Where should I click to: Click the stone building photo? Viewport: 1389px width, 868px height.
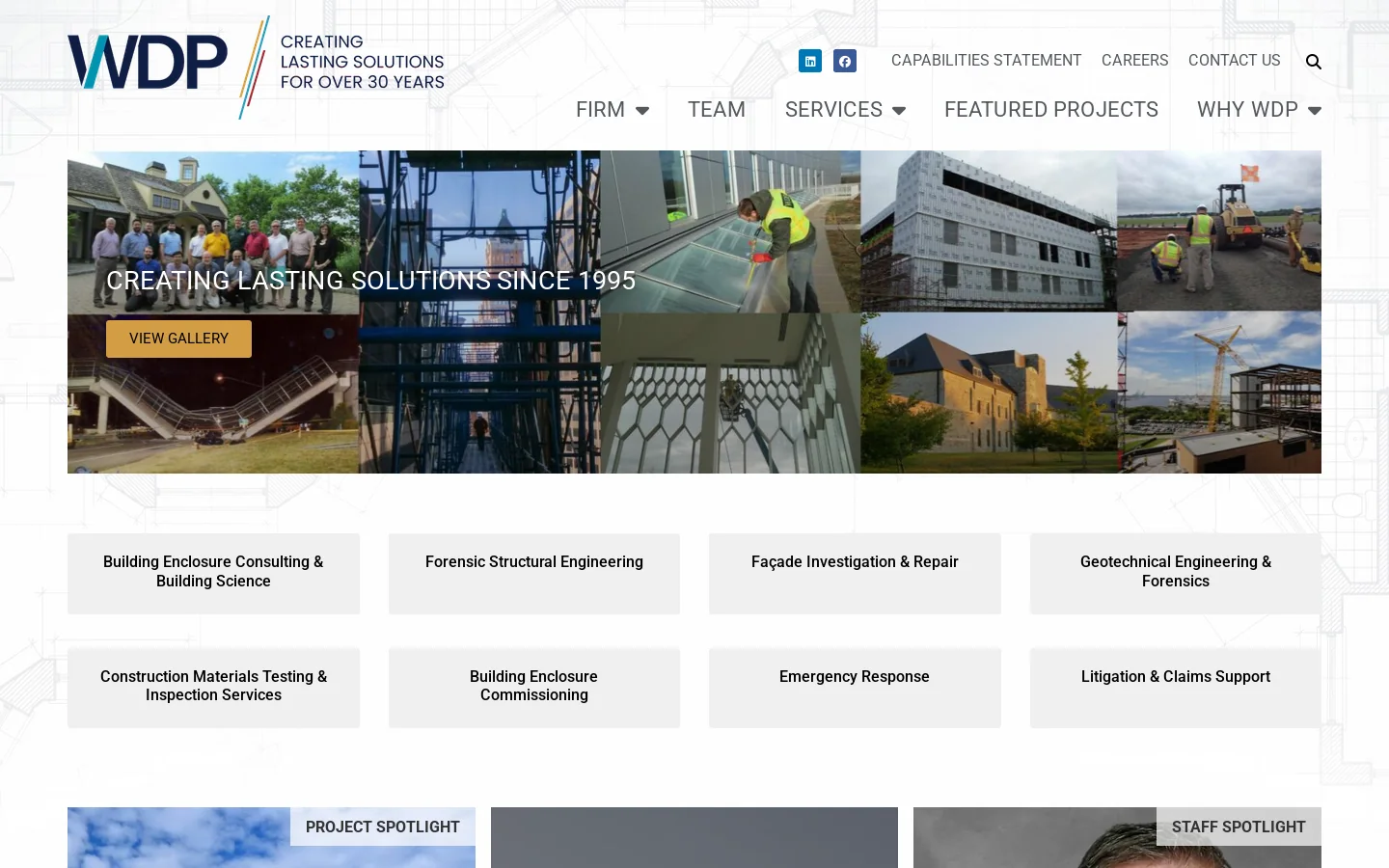[989, 393]
